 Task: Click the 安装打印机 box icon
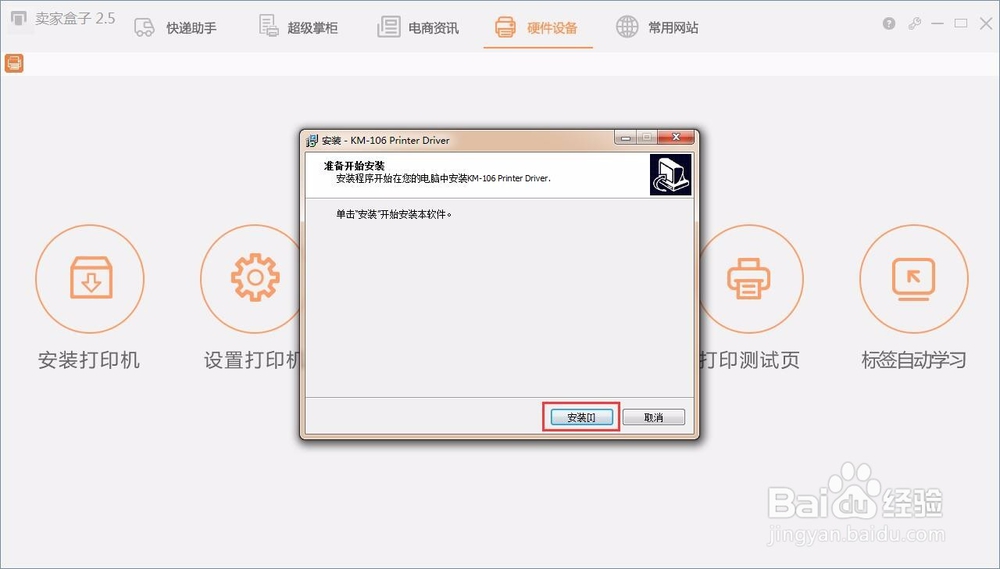[91, 278]
